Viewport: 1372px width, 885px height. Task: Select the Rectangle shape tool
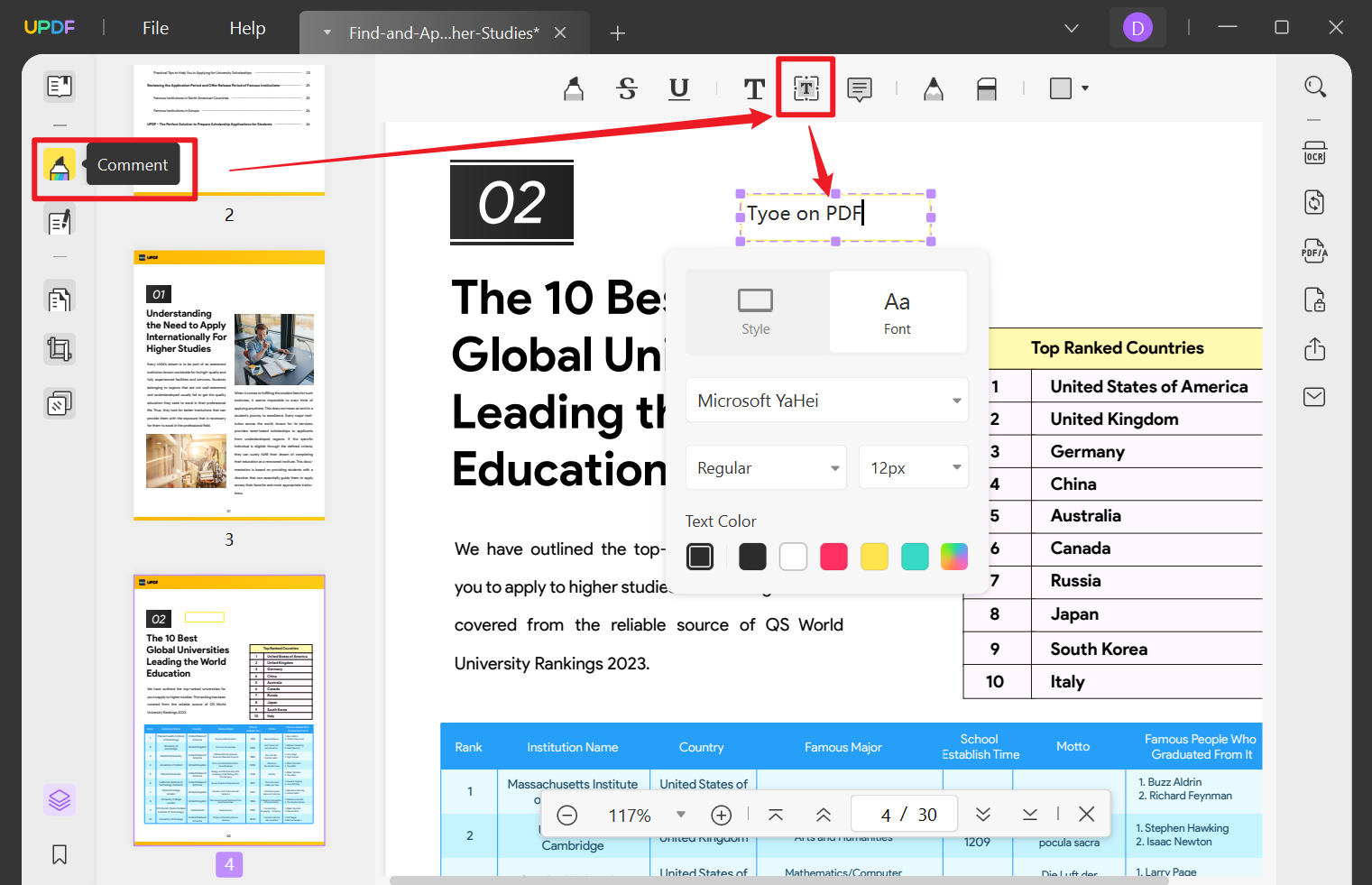coord(1061,88)
